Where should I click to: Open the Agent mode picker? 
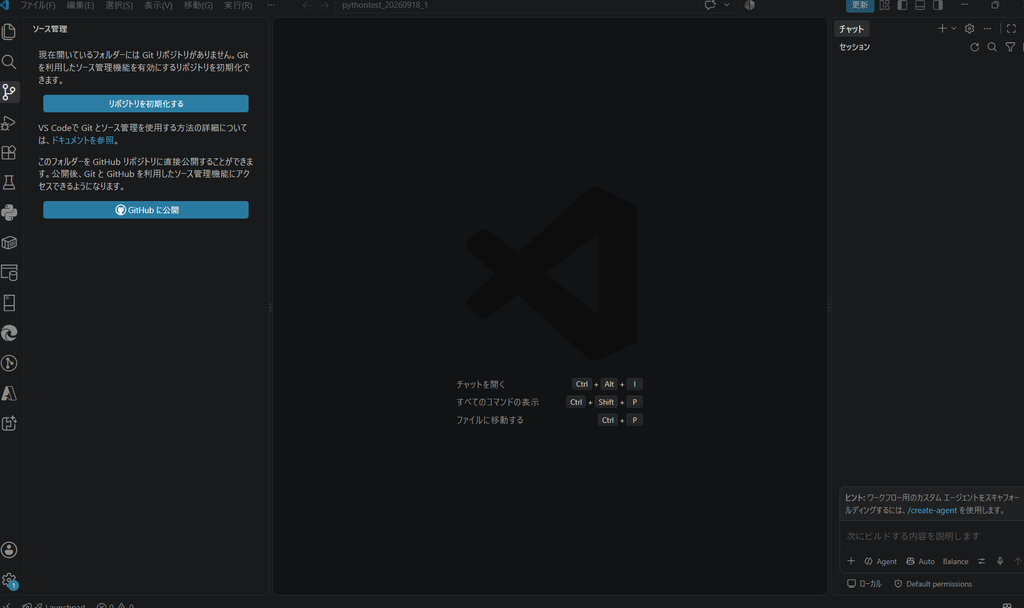(x=880, y=561)
